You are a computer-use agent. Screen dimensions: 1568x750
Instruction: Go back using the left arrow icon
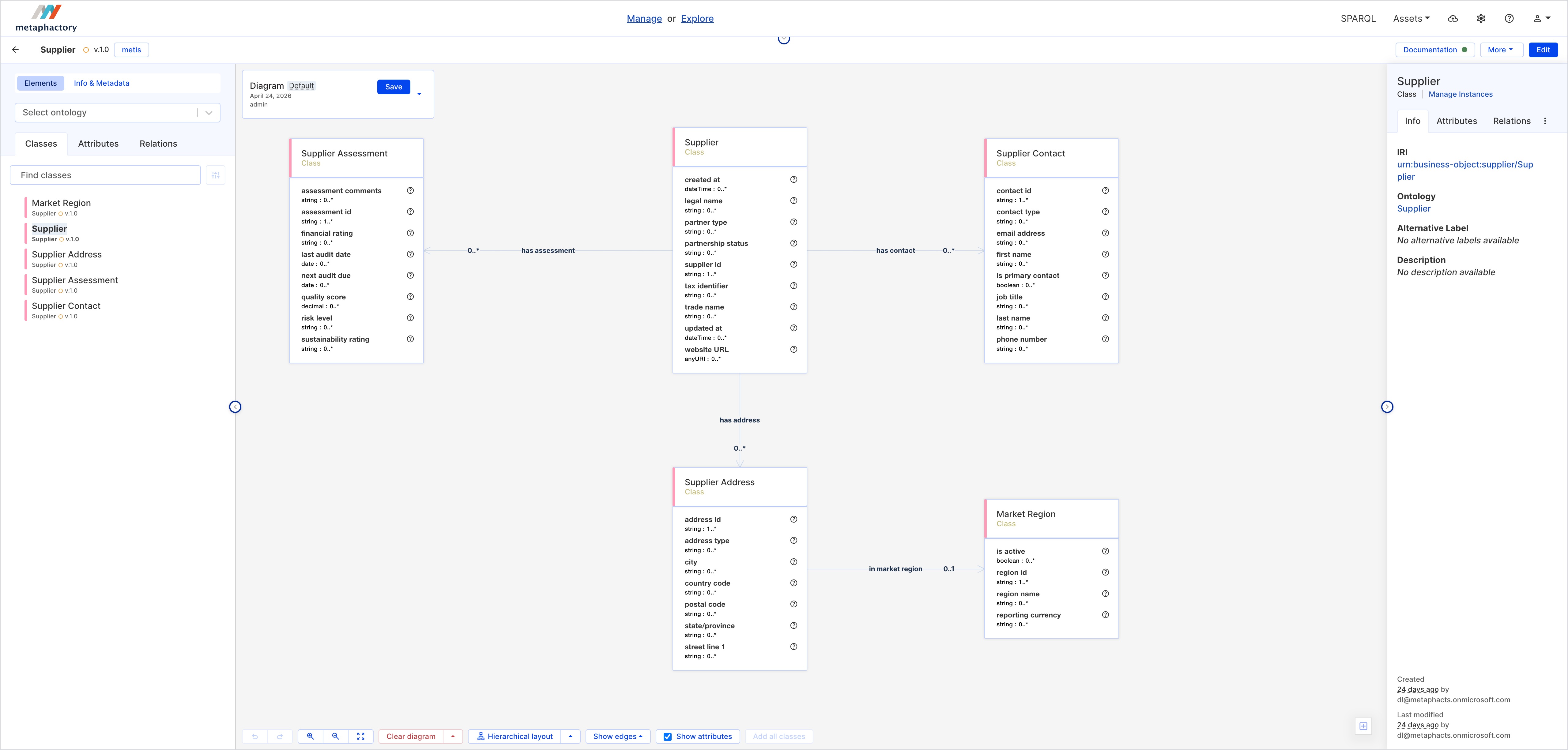[16, 50]
